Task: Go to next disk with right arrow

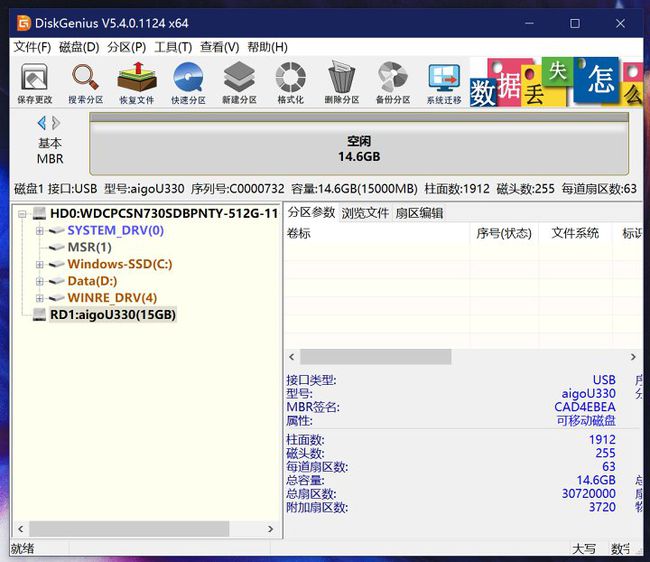Action: point(56,123)
